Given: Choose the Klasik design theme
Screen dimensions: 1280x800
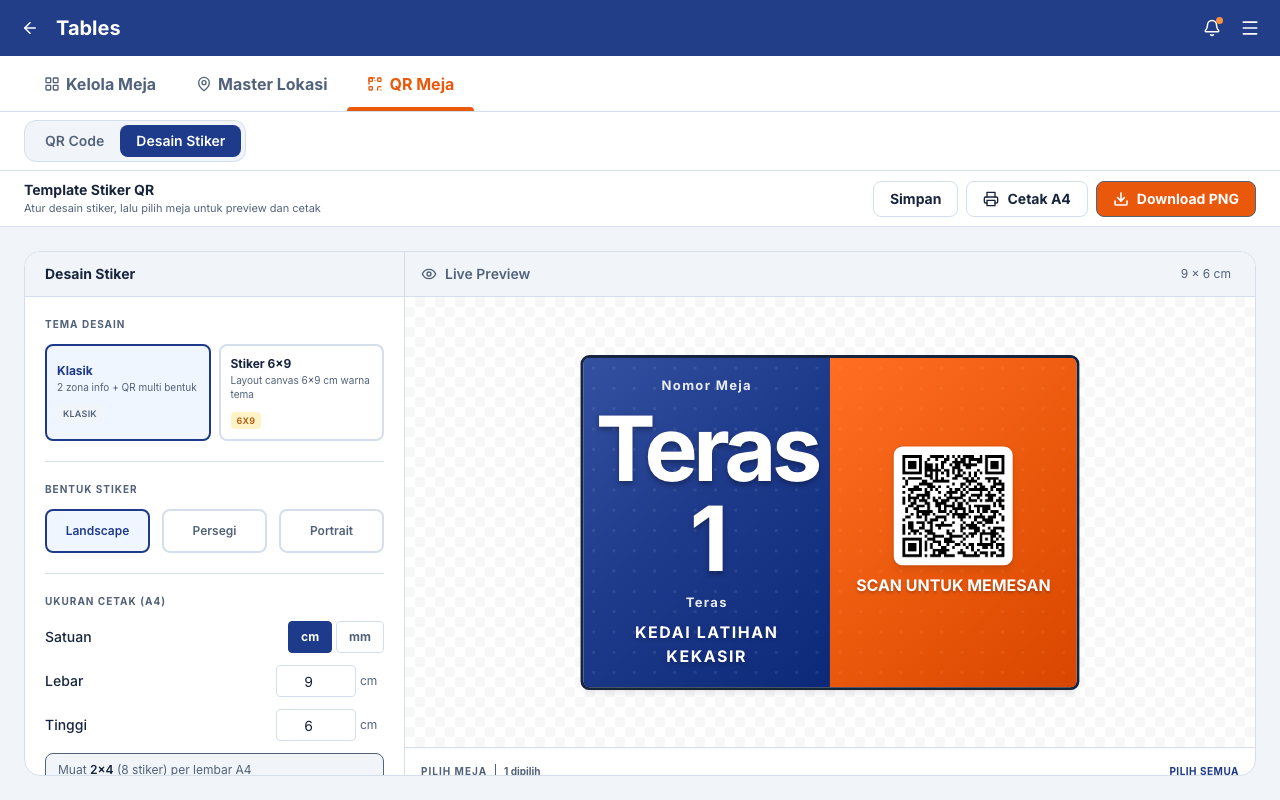Looking at the screenshot, I should click(128, 392).
